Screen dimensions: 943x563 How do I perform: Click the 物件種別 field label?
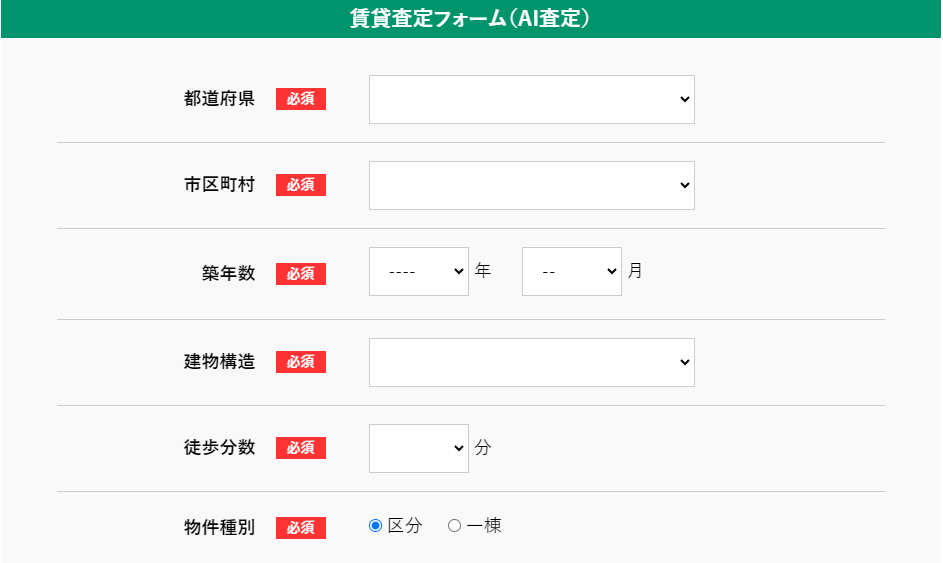point(220,528)
